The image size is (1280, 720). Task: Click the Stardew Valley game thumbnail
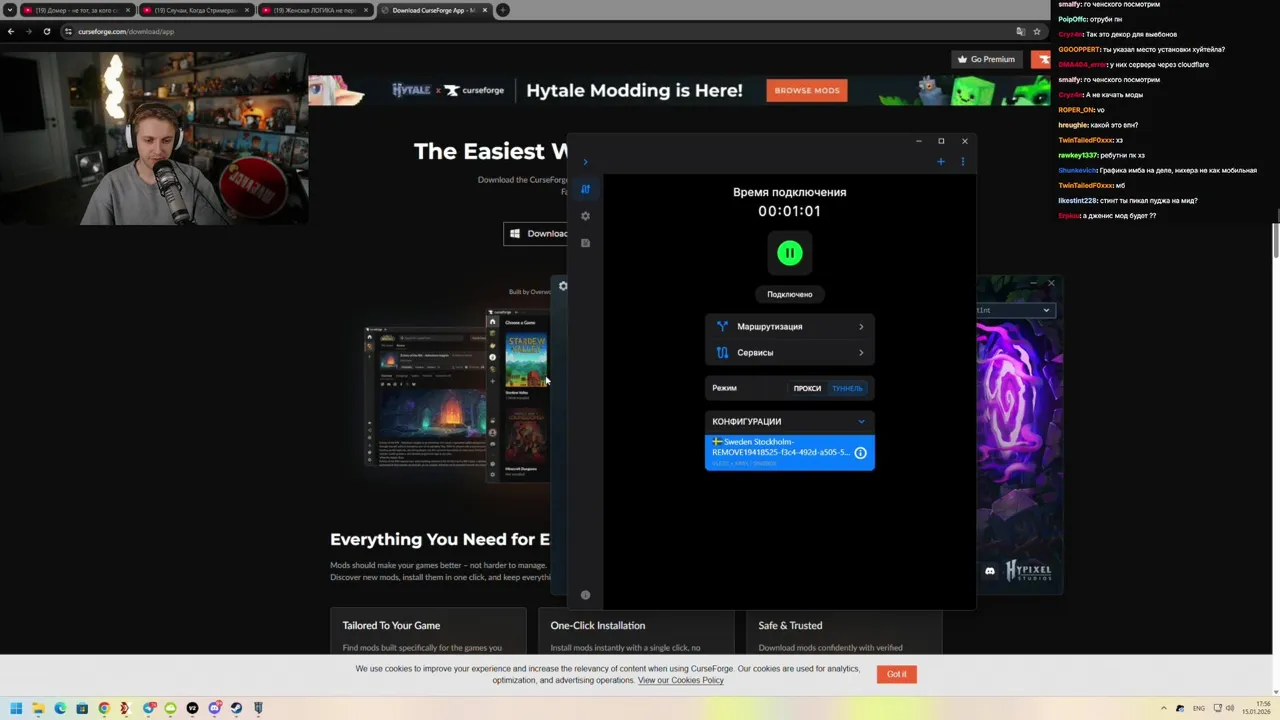[x=526, y=361]
